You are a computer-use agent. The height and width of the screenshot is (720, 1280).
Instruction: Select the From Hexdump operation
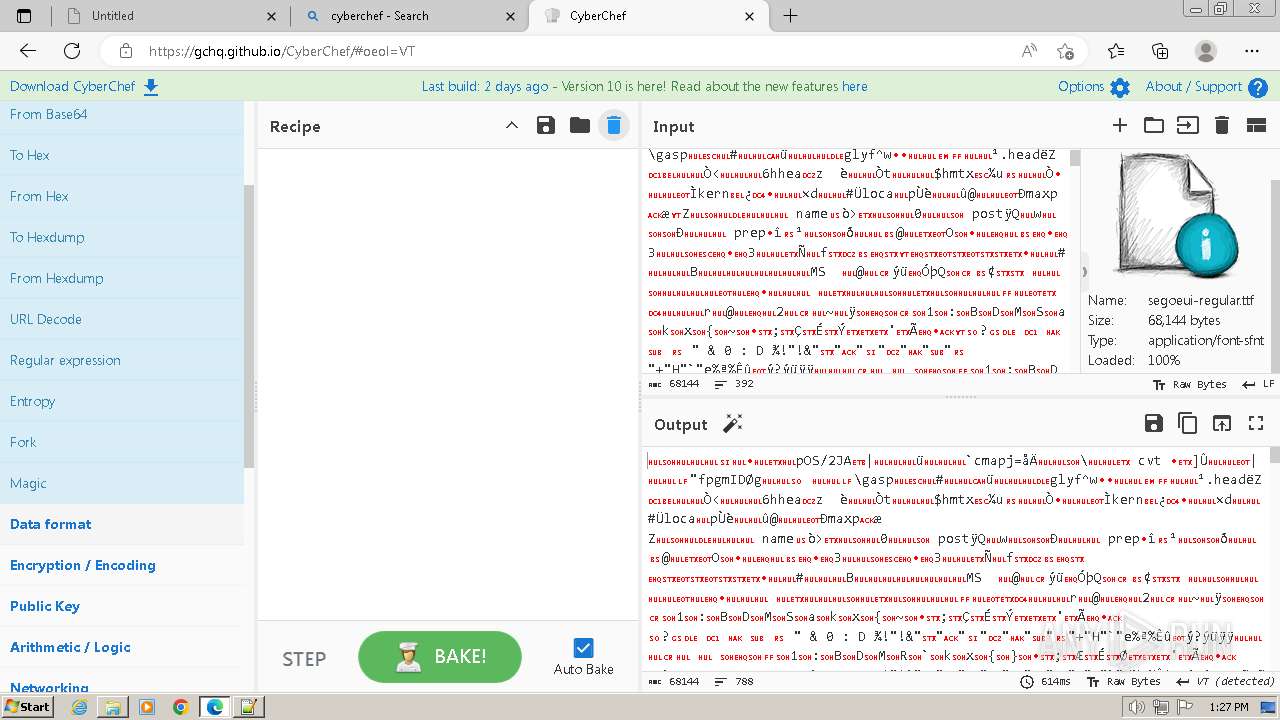[122, 278]
